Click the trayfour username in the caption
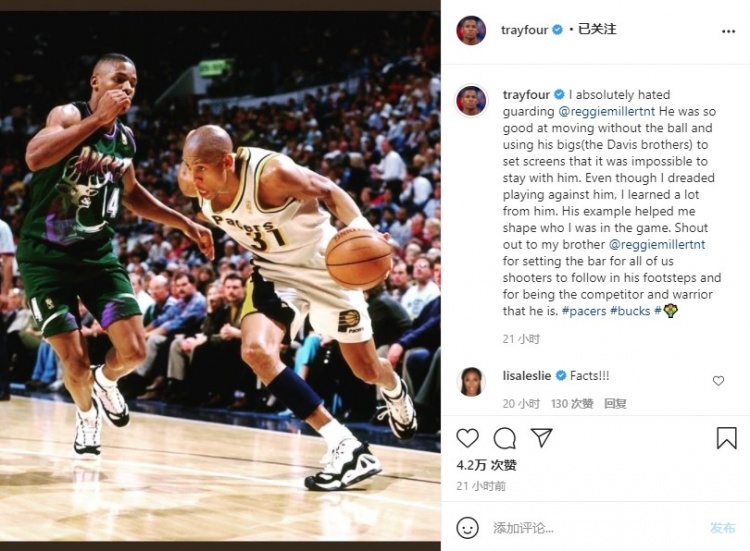The height and width of the screenshot is (551, 750). pos(526,95)
